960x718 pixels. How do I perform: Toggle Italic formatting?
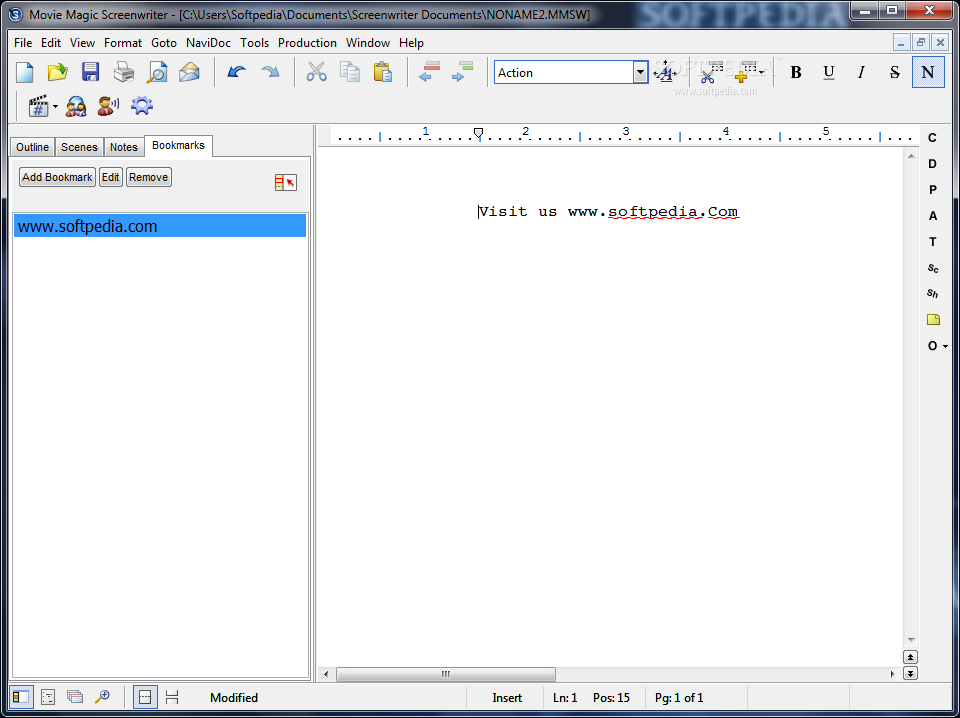(862, 72)
